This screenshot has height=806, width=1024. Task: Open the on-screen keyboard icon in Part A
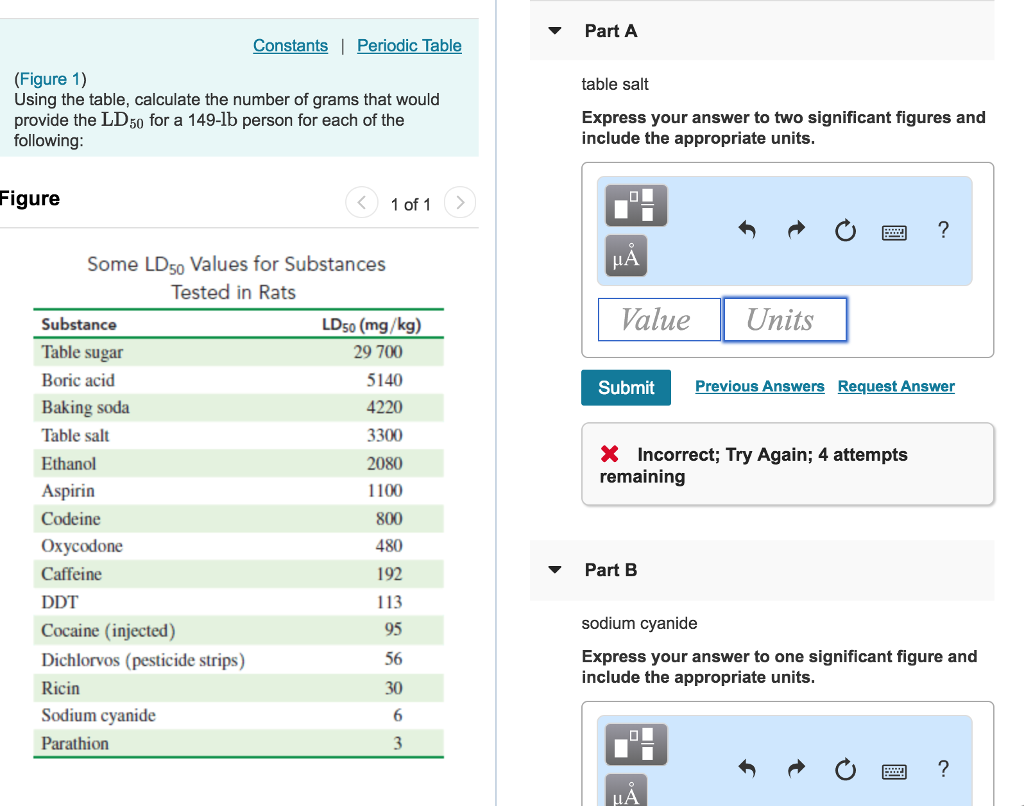click(x=893, y=231)
